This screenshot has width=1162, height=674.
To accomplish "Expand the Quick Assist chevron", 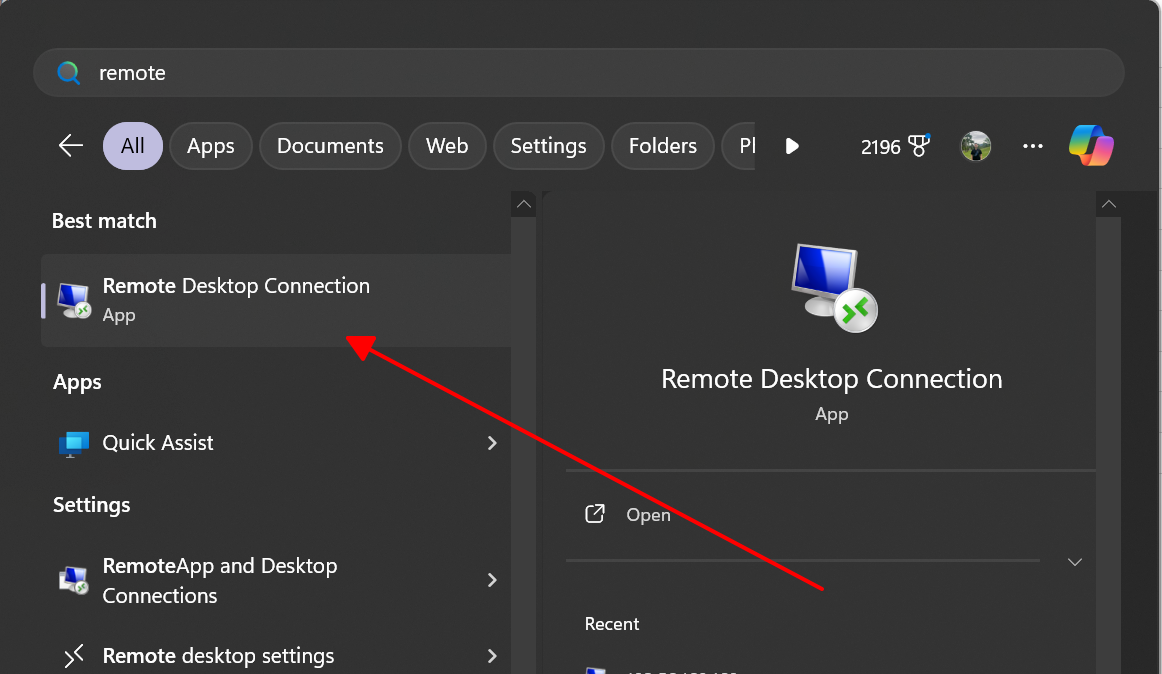I will tap(492, 443).
